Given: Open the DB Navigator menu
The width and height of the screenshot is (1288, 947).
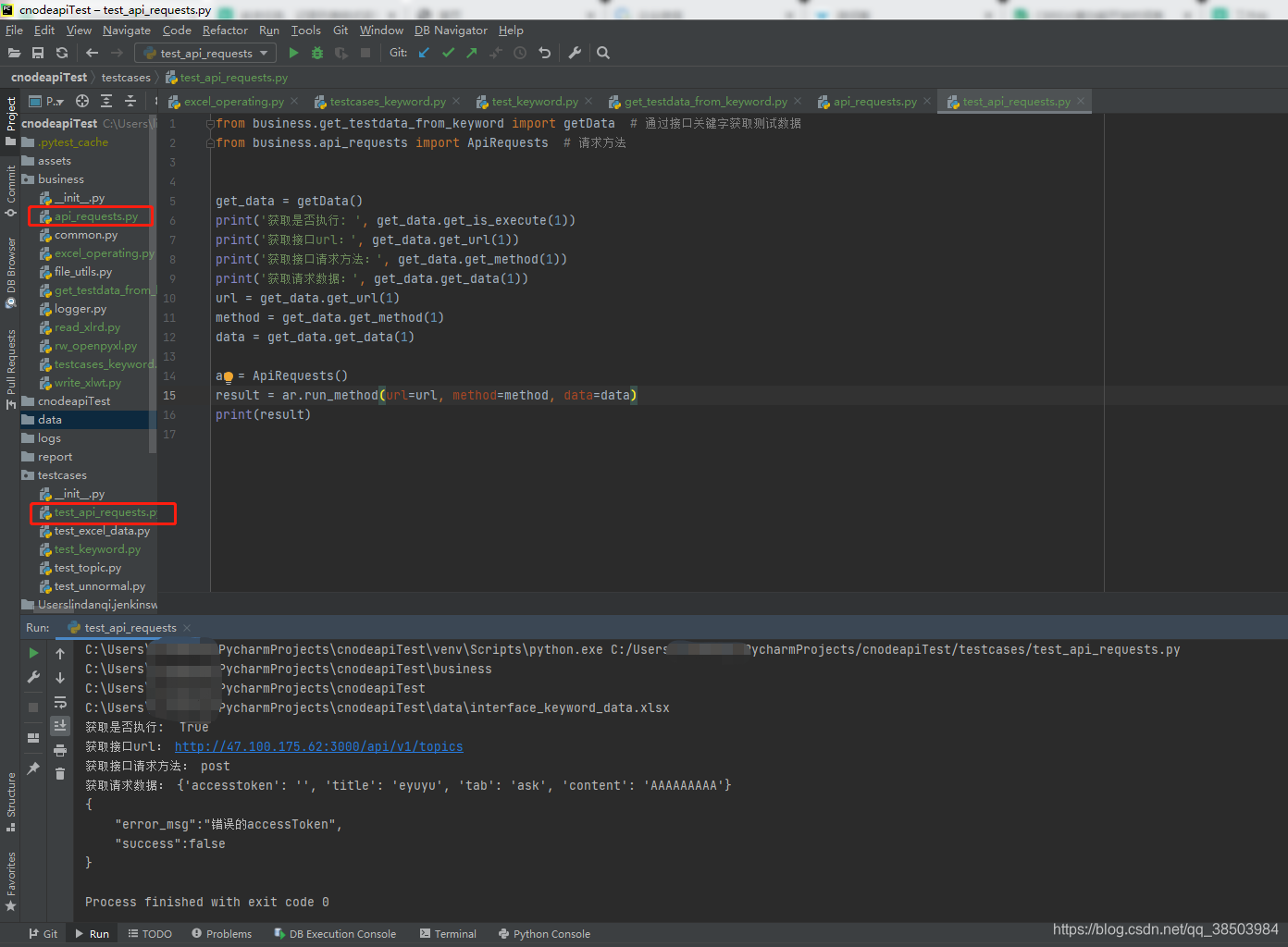Looking at the screenshot, I should point(451,31).
